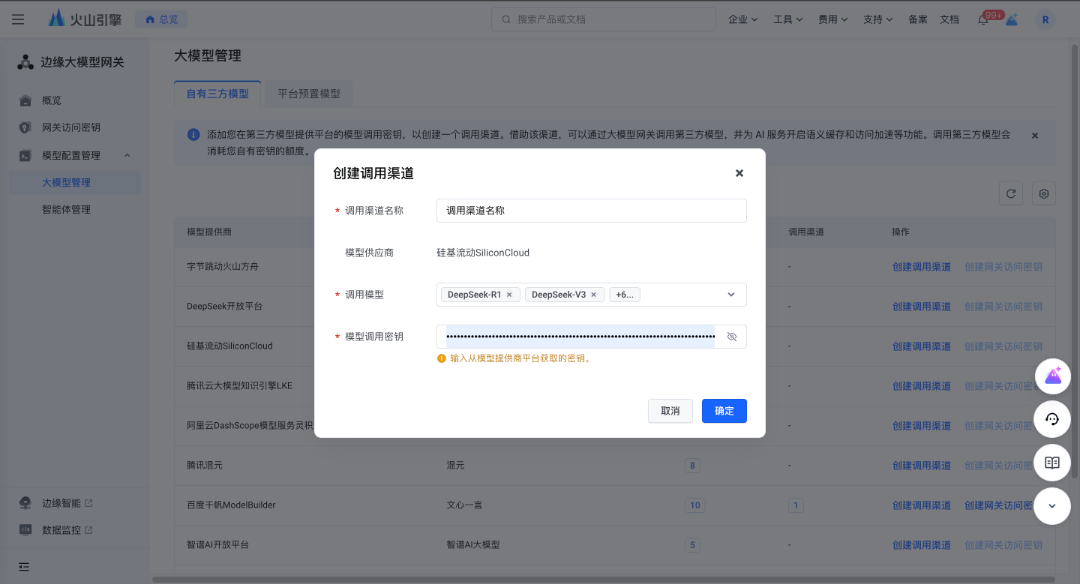The height and width of the screenshot is (584, 1080).
Task: Click model count badge 8 for 腾讯混元
Action: [692, 466]
